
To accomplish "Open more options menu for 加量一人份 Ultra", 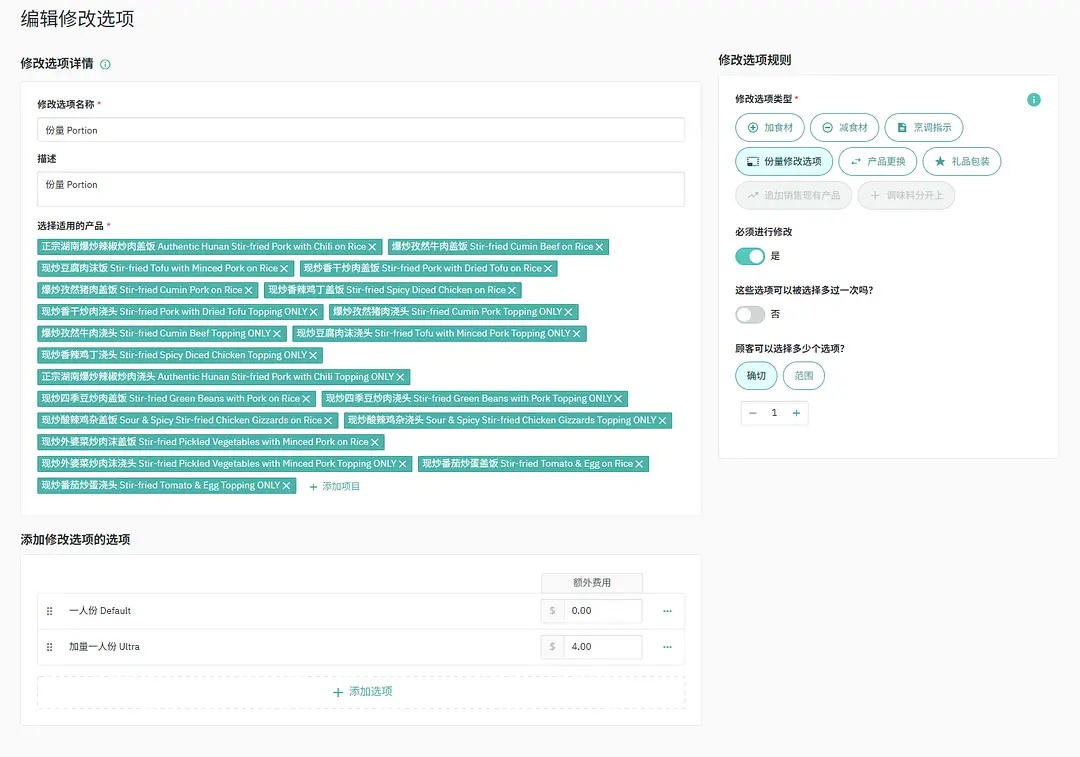I will [667, 647].
